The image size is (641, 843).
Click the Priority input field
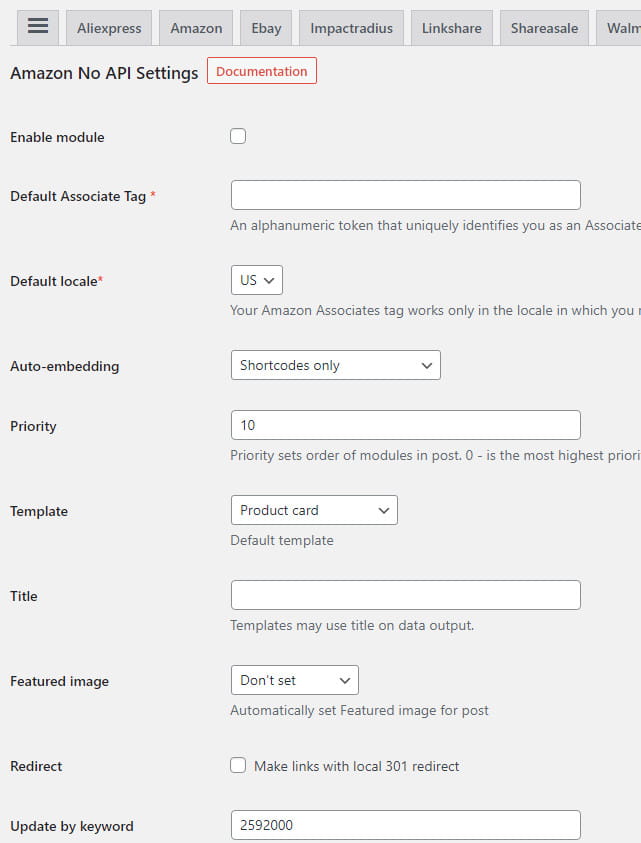click(x=405, y=425)
